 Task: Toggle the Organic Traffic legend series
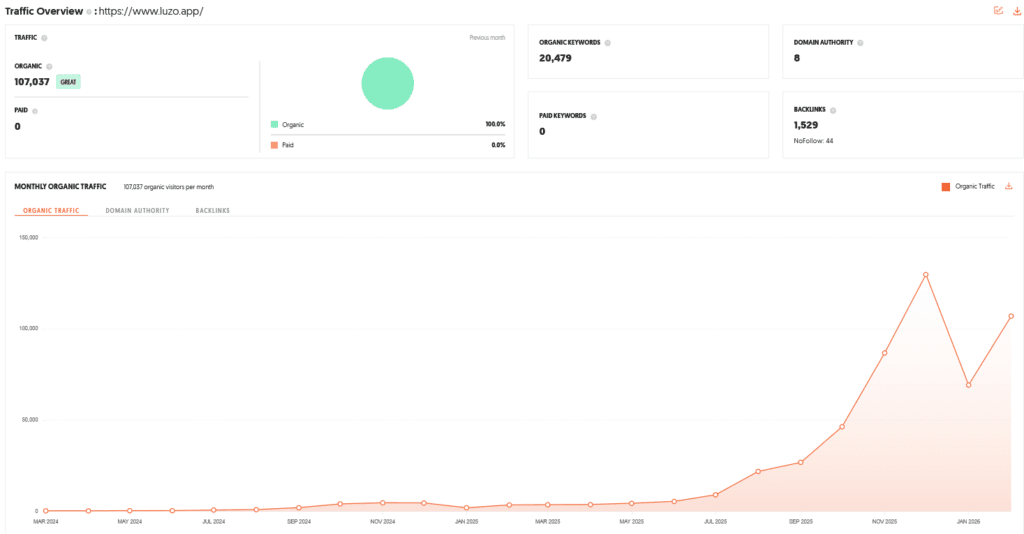(968, 186)
